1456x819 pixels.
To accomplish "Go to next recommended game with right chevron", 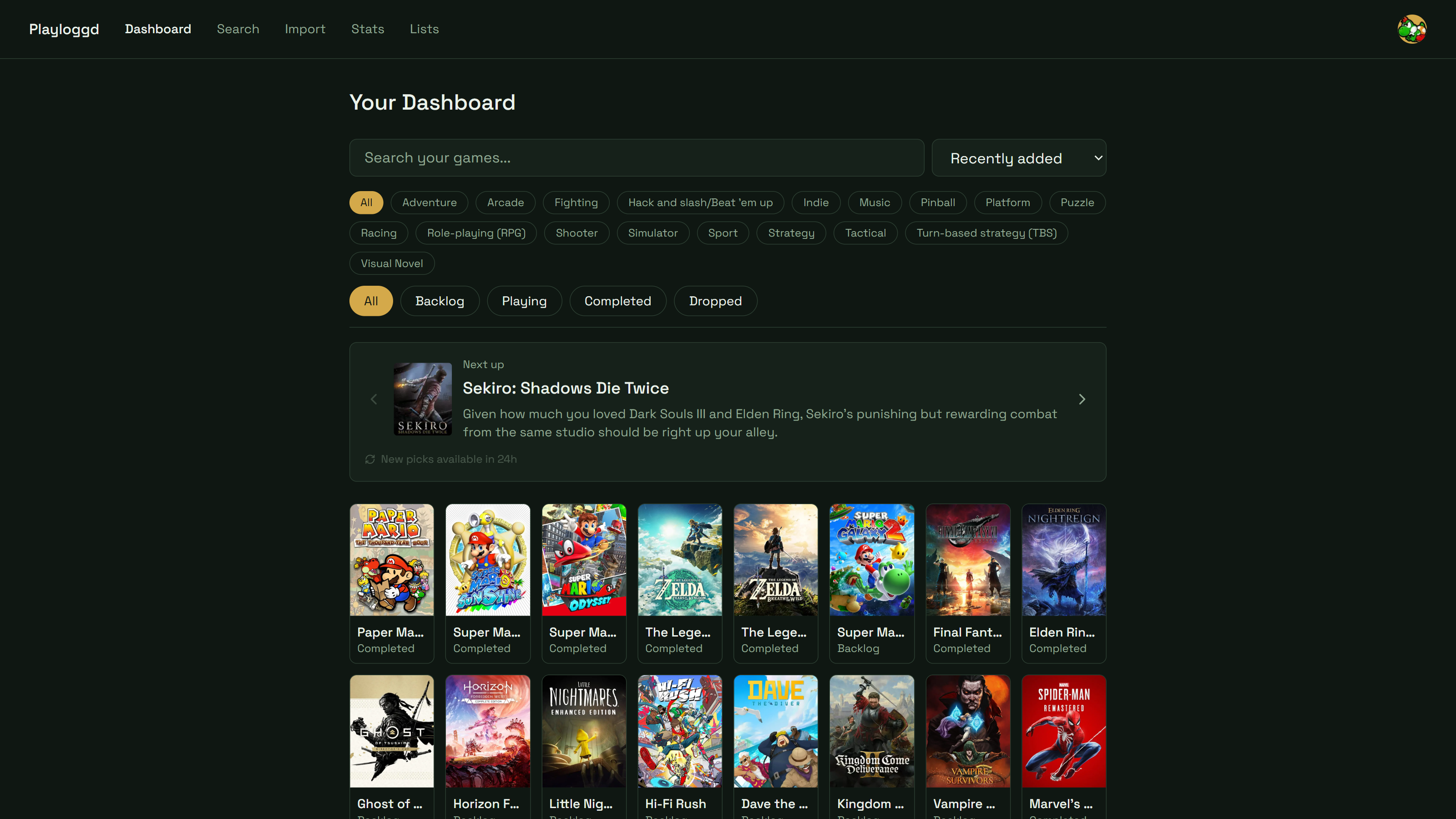I will (1081, 399).
